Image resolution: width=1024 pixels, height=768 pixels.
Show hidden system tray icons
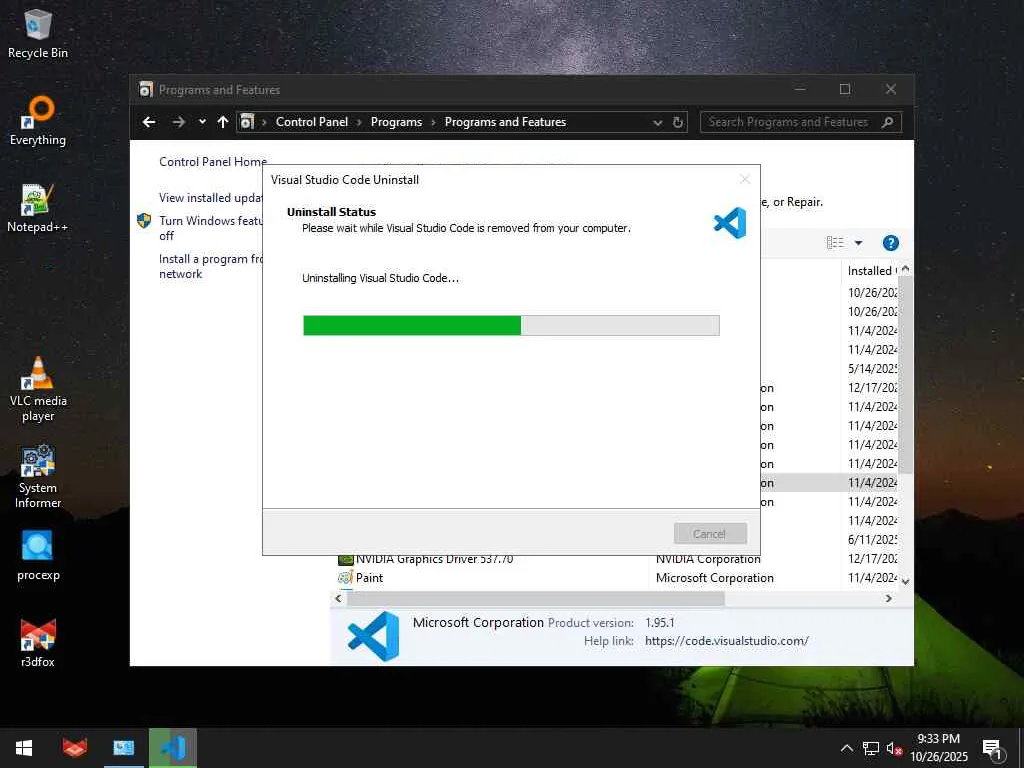846,748
